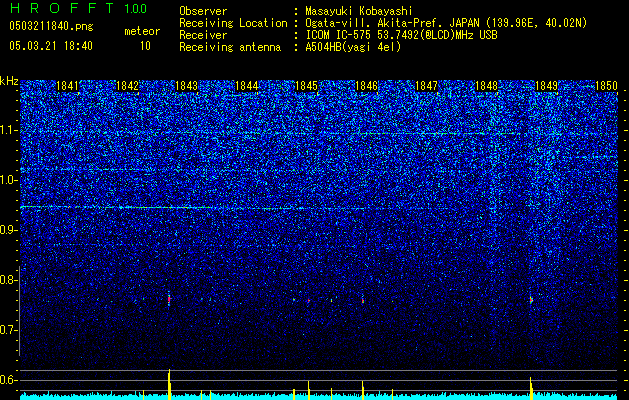Click the 1850 time marker
The width and height of the screenshot is (629, 400).
point(606,86)
